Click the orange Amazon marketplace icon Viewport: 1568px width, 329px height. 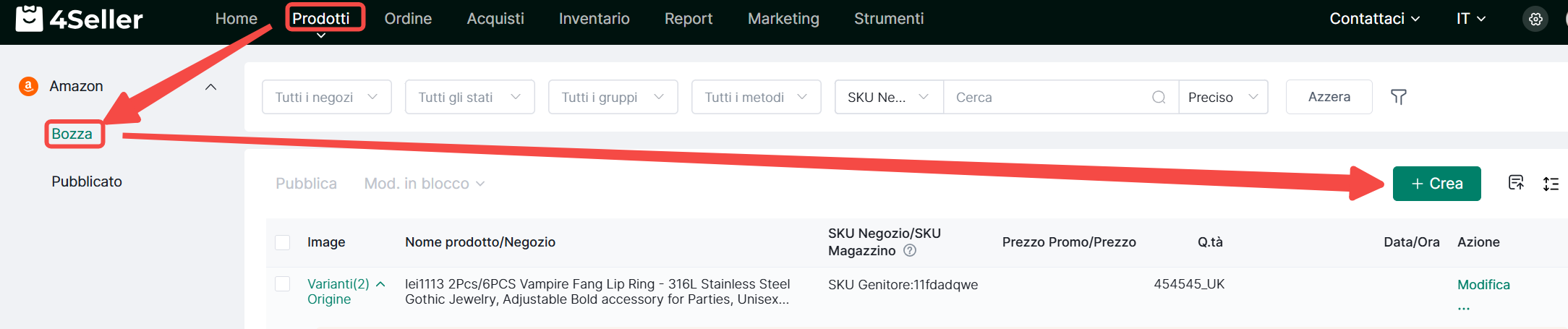tap(28, 86)
